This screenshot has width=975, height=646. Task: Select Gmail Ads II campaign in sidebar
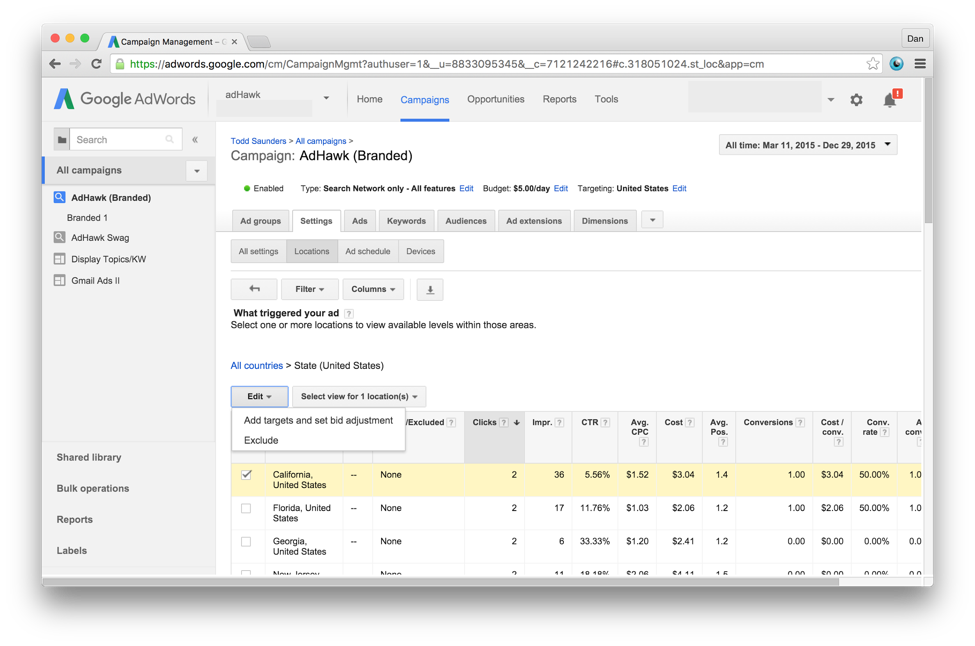(x=95, y=280)
